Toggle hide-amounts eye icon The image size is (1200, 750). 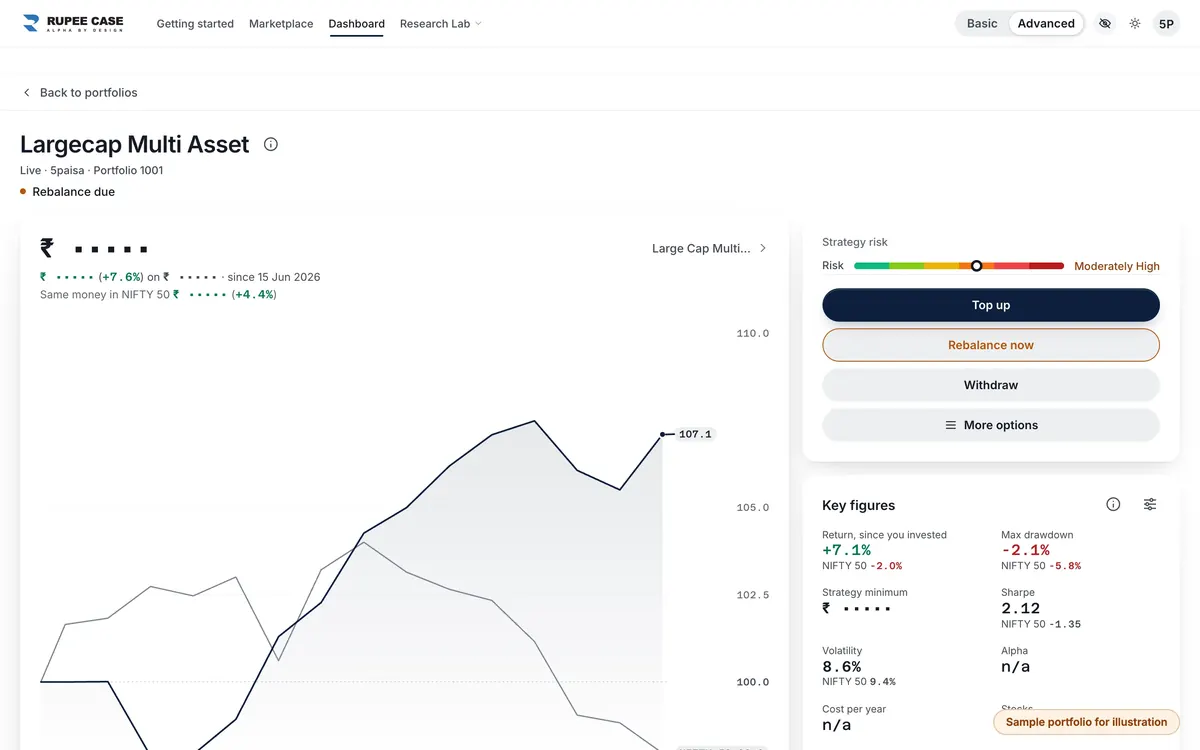pyautogui.click(x=1105, y=23)
